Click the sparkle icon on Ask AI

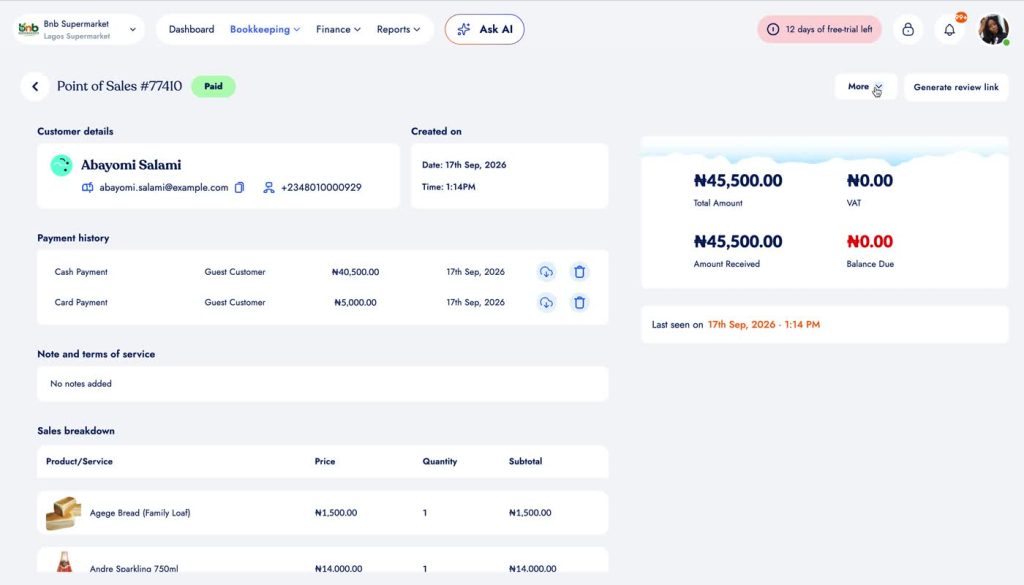(x=464, y=29)
